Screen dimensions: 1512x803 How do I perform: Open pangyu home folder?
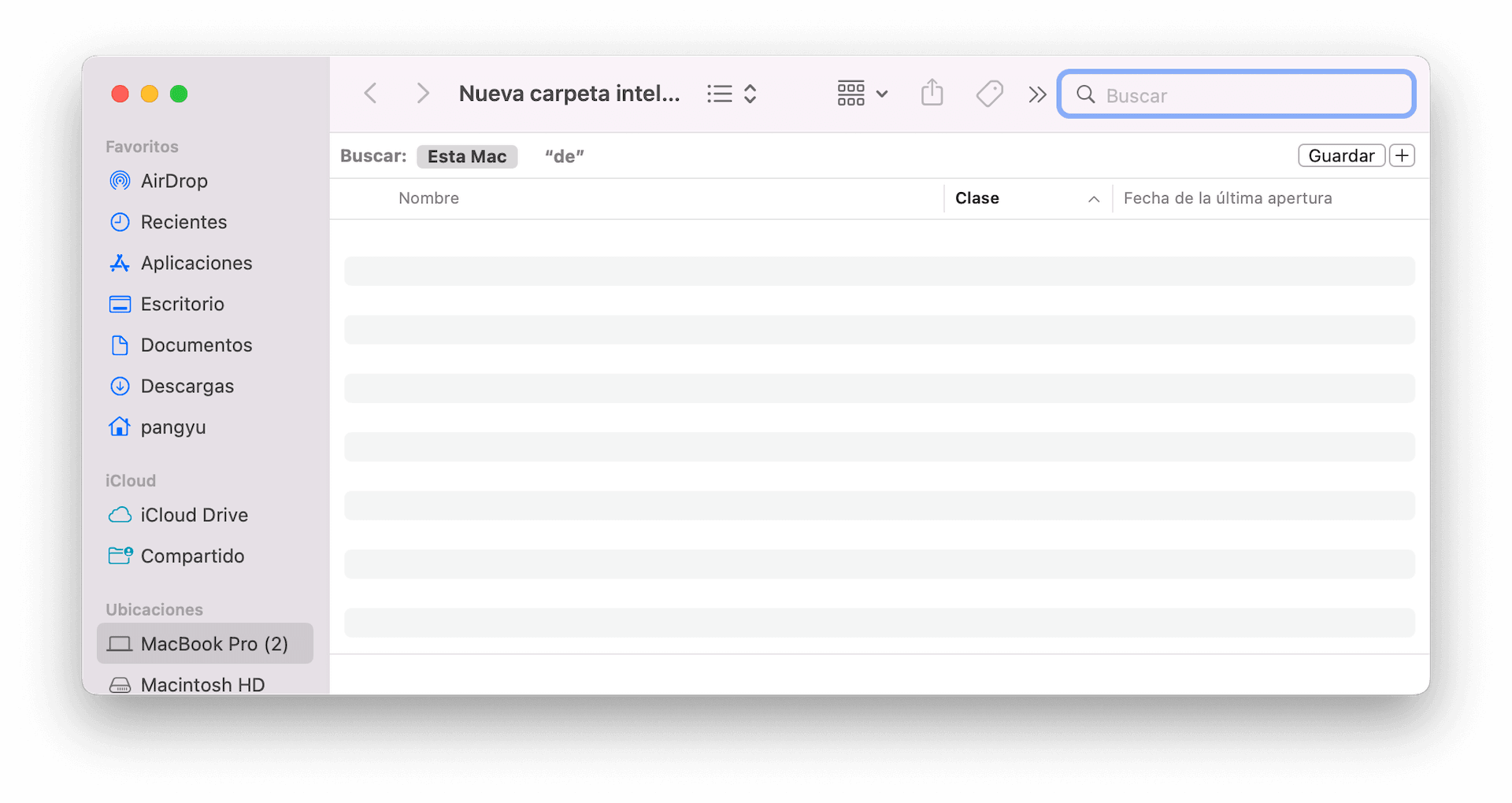pyautogui.click(x=205, y=427)
